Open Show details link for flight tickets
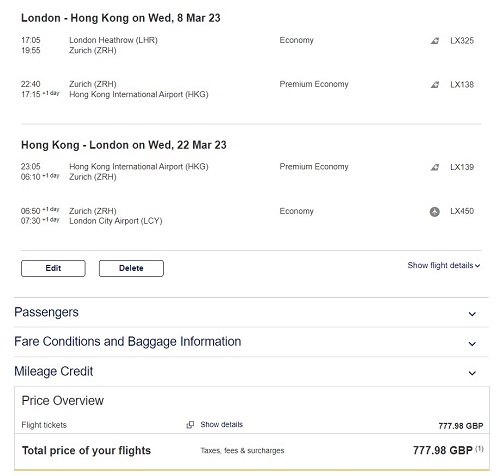500x476 pixels. [222, 424]
